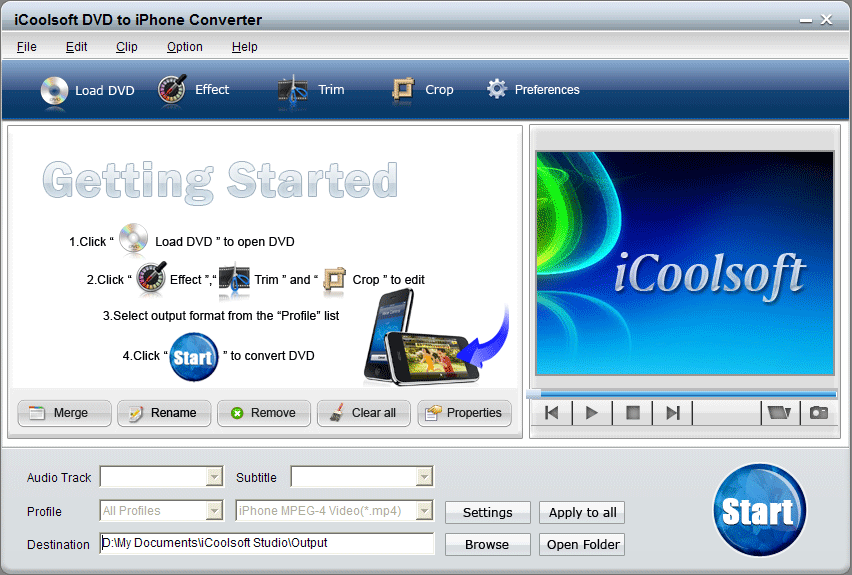Viewport: 852px width, 575px height.
Task: Stop the preview playback
Action: 632,413
